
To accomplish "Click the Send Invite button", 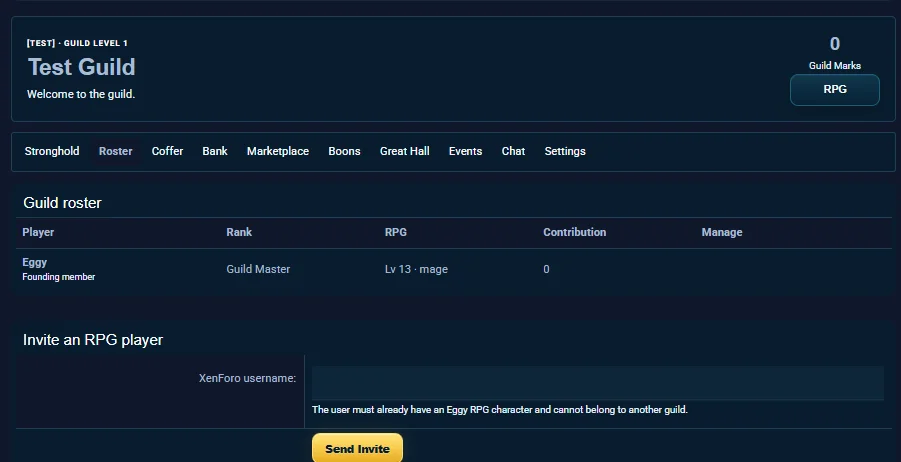I will tap(357, 448).
